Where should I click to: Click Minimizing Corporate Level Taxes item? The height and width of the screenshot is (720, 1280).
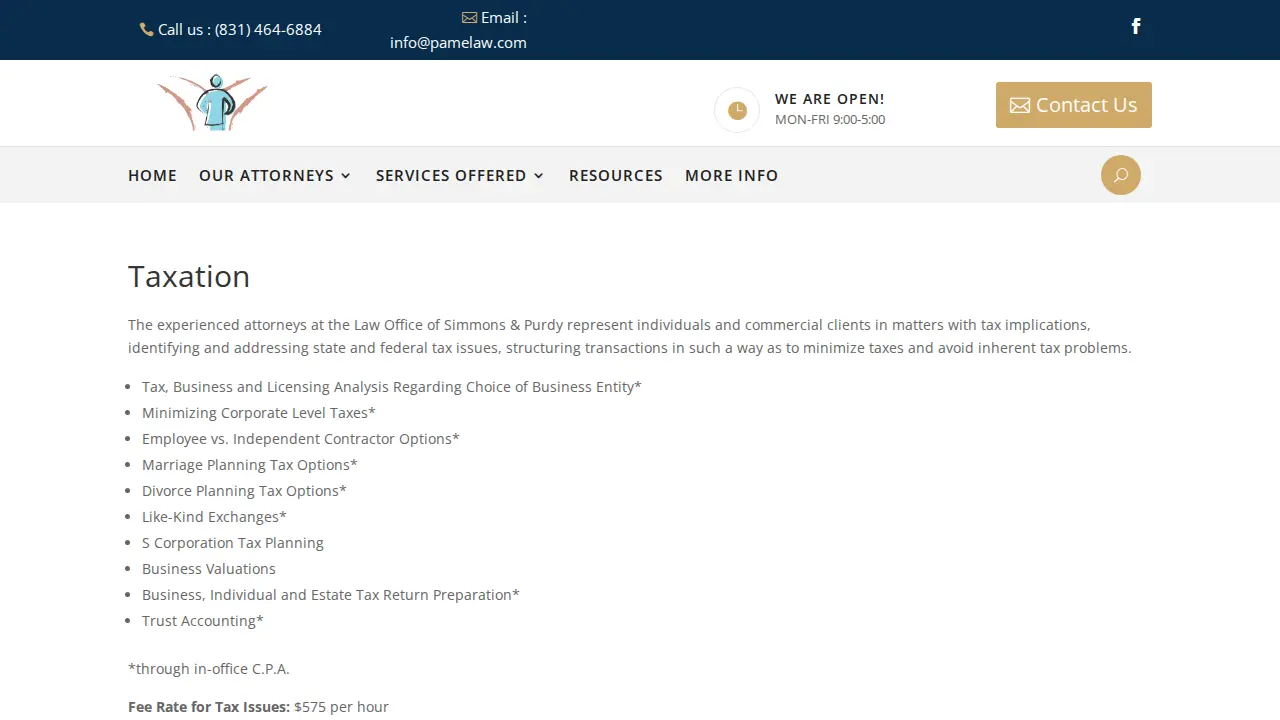pos(259,413)
